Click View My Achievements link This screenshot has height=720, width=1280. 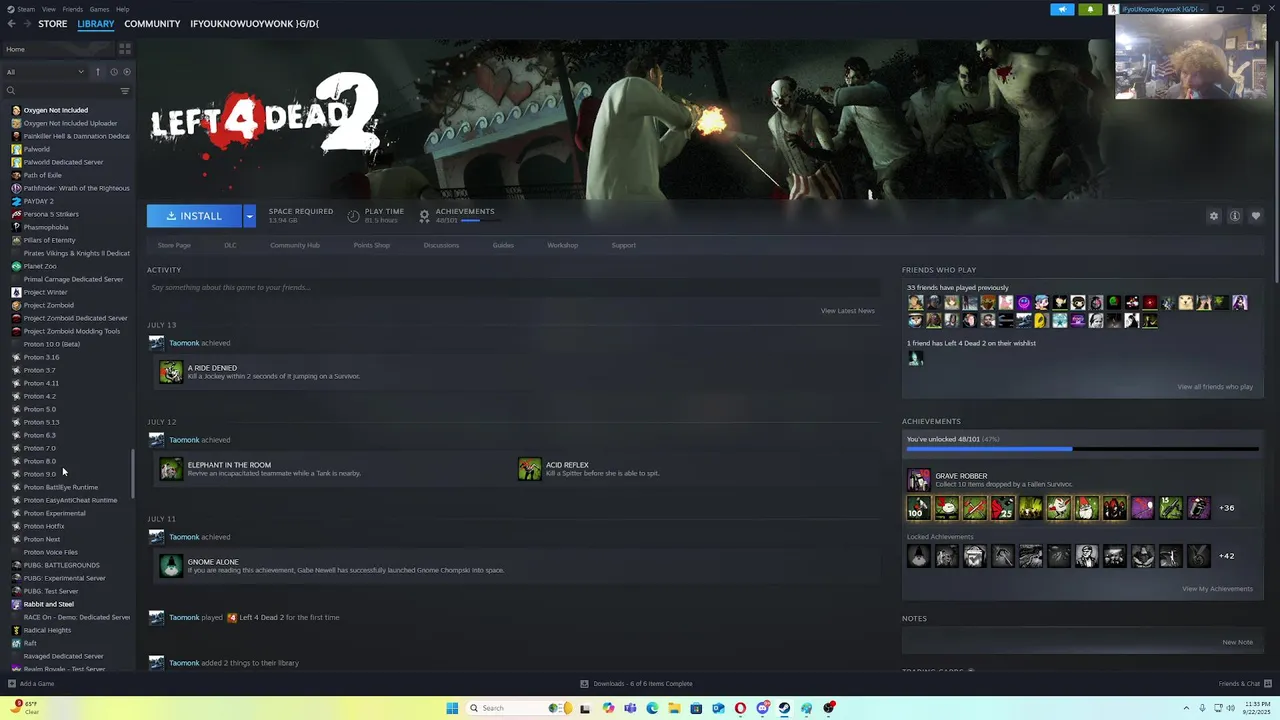click(x=1217, y=589)
